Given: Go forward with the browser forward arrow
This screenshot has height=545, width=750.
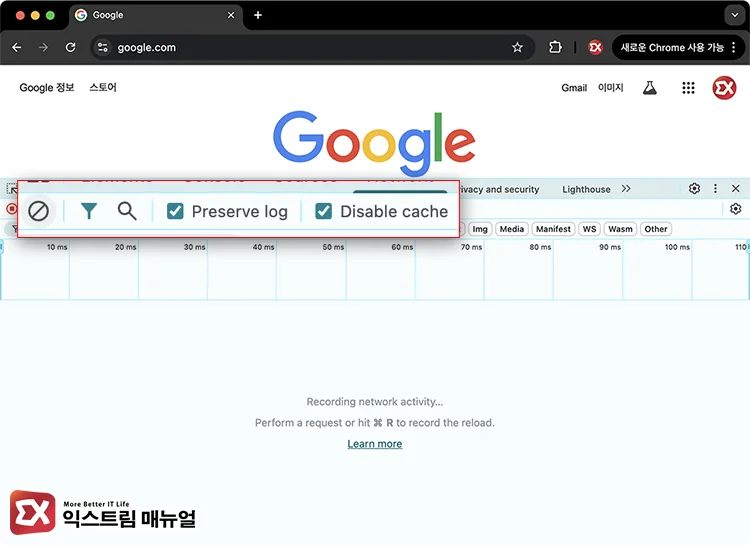Looking at the screenshot, I should point(44,47).
